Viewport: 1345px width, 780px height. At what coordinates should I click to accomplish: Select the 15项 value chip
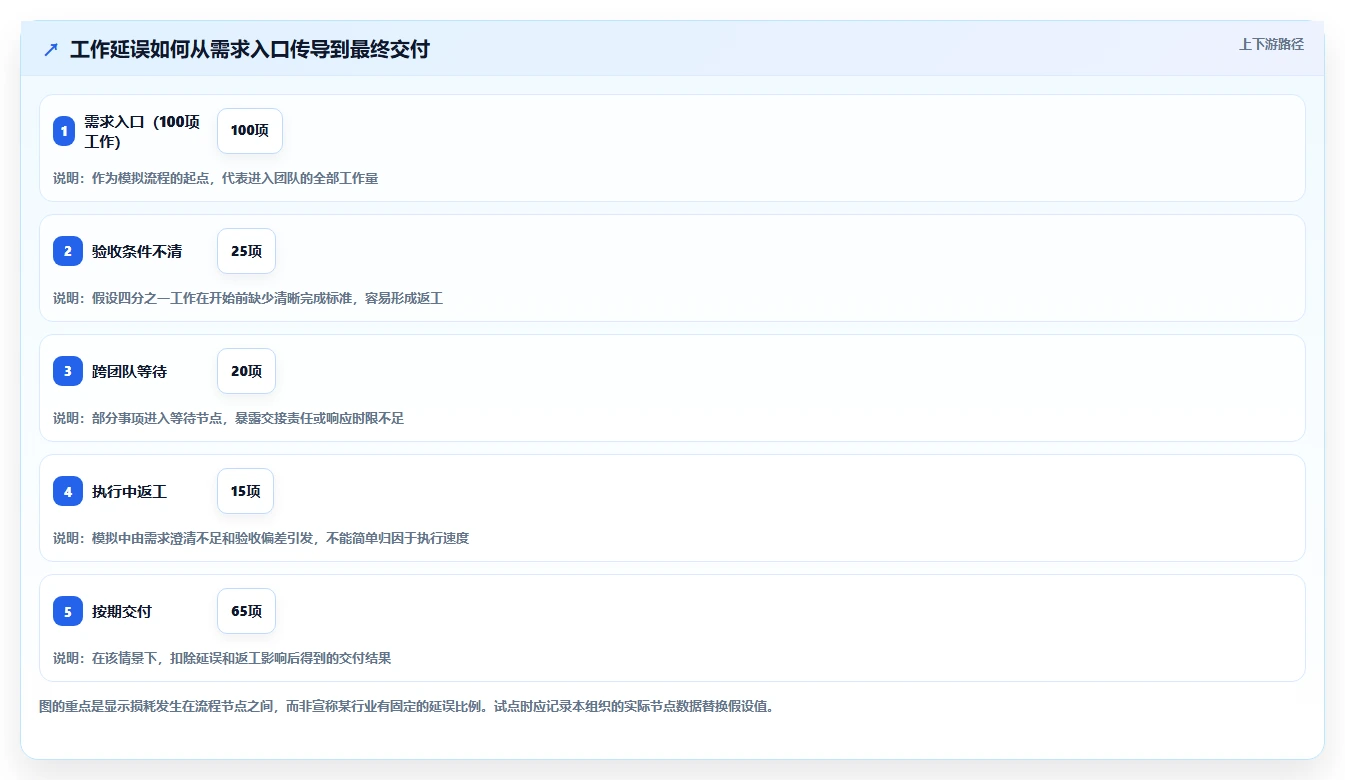[x=245, y=491]
